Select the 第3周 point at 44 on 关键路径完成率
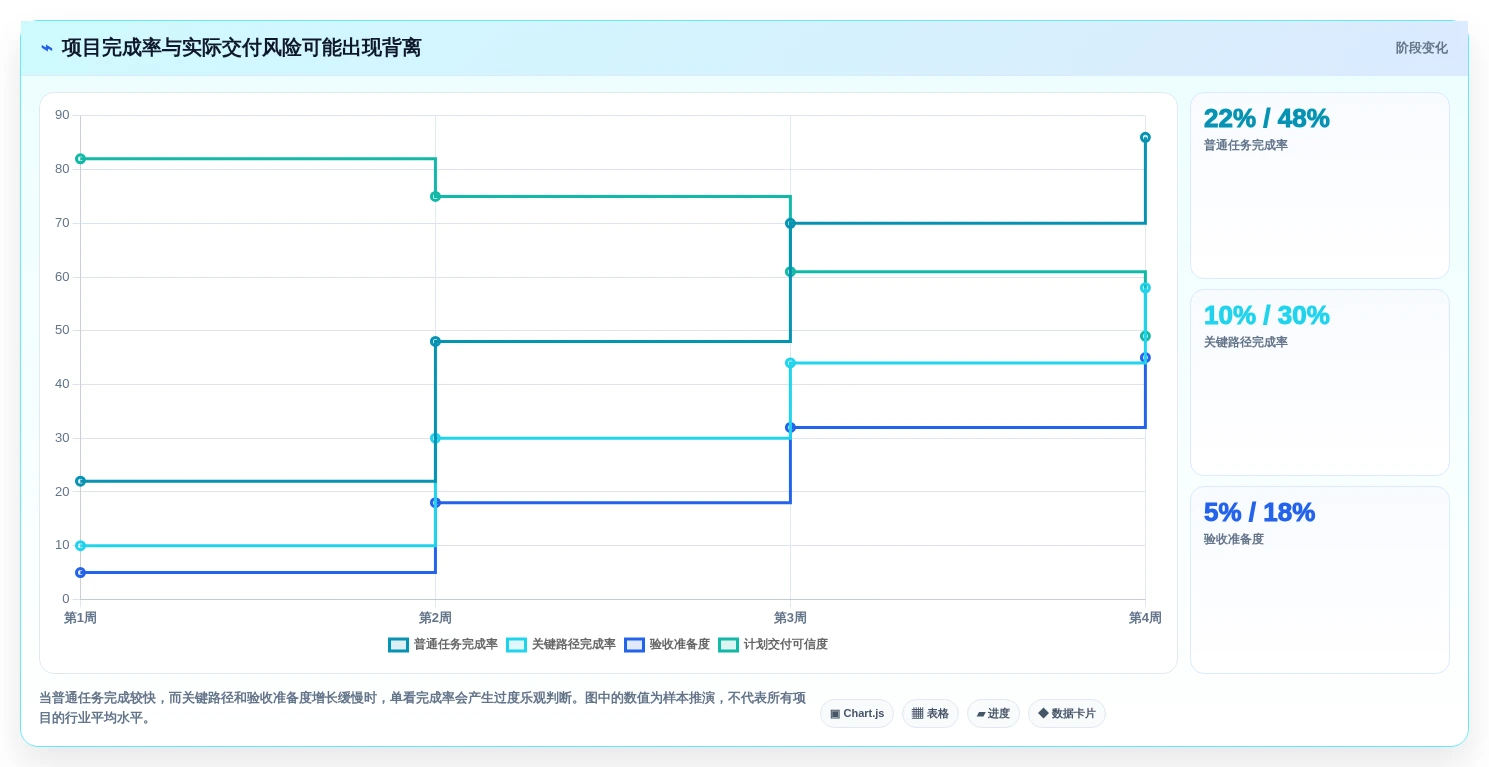Screen dimensions: 1489x767 pyautogui.click(x=790, y=363)
